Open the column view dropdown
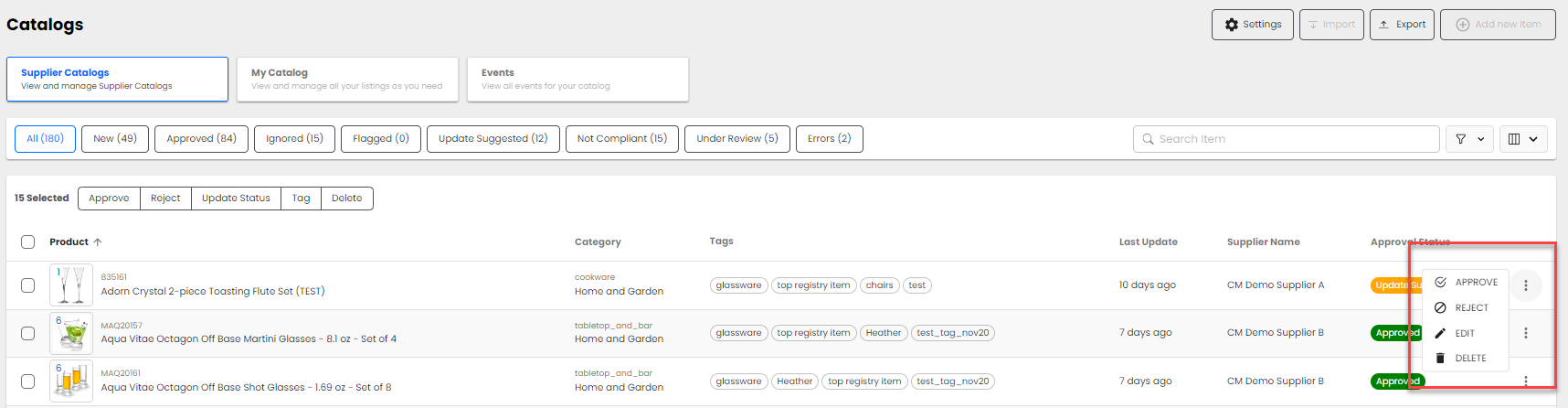1568x408 pixels. (x=1522, y=139)
